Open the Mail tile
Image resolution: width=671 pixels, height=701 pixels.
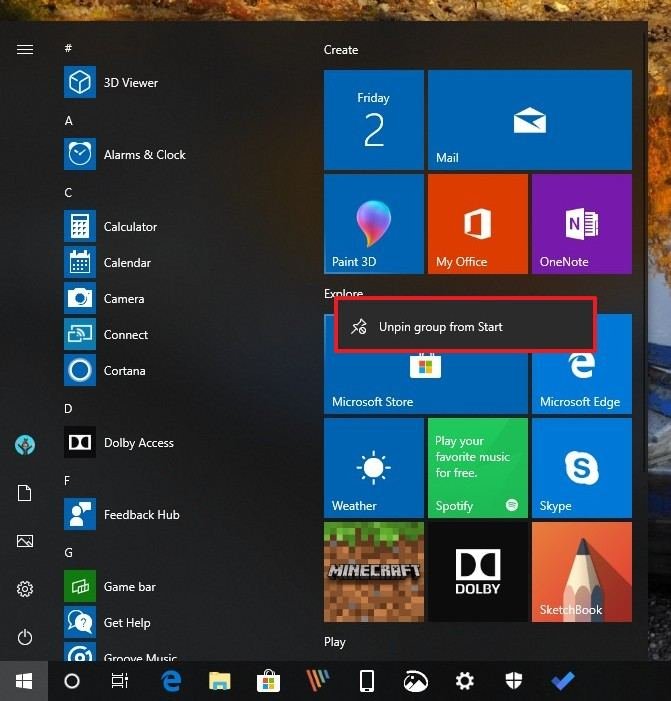click(x=529, y=120)
